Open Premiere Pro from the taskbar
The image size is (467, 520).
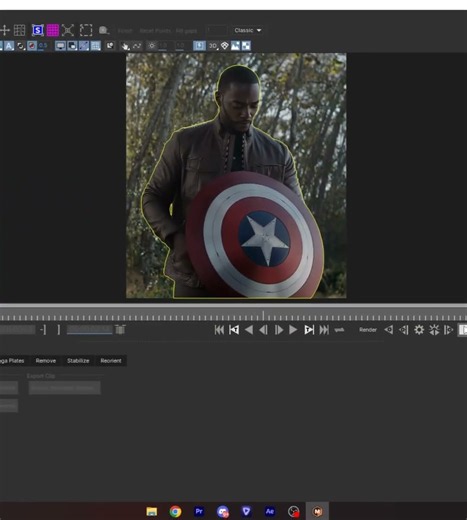(x=199, y=511)
